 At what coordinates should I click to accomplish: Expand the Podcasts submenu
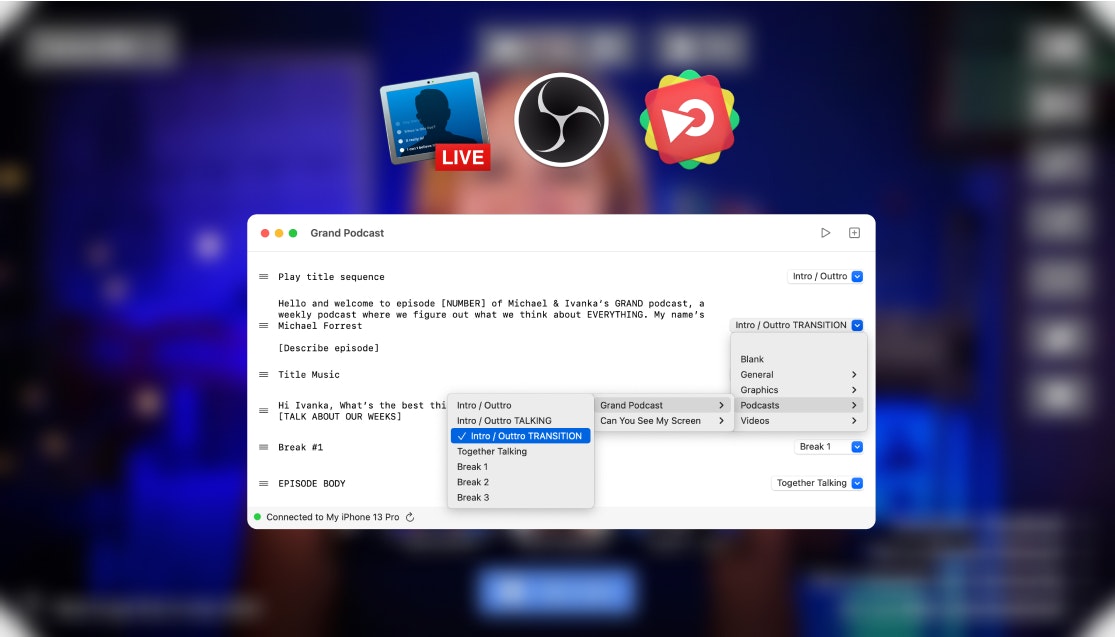point(799,405)
